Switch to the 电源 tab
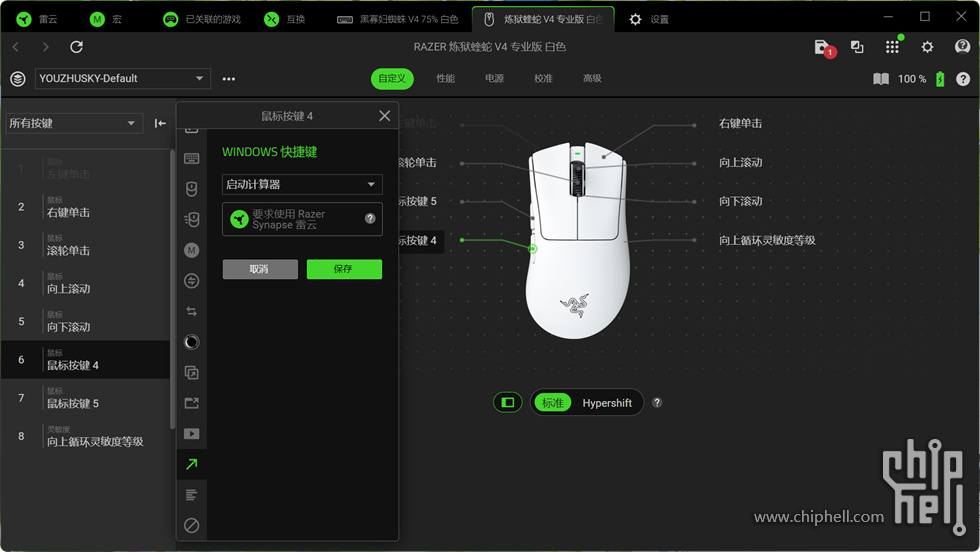The height and width of the screenshot is (552, 980). [x=494, y=79]
